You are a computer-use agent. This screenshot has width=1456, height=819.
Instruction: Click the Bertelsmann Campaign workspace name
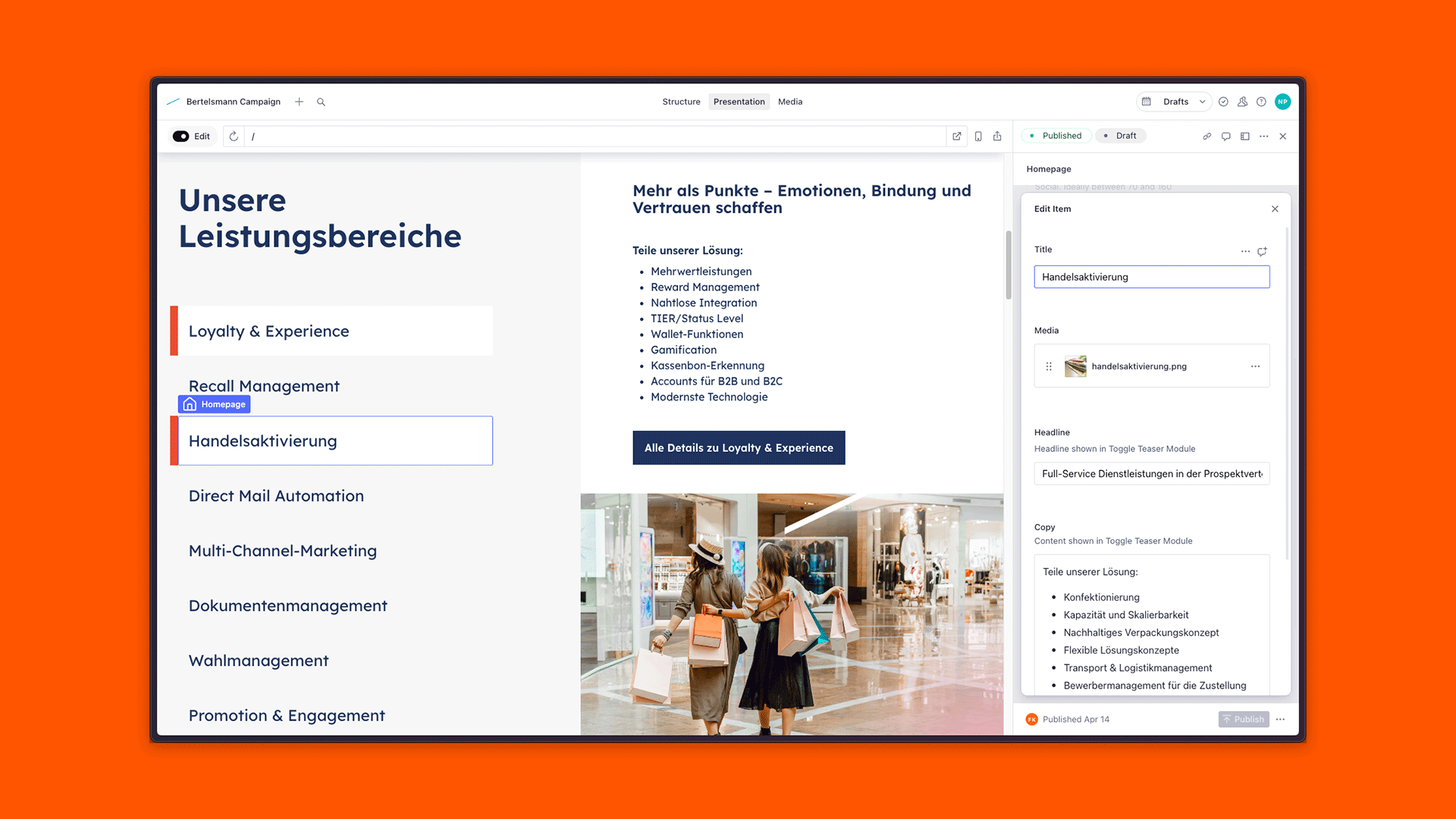234,102
